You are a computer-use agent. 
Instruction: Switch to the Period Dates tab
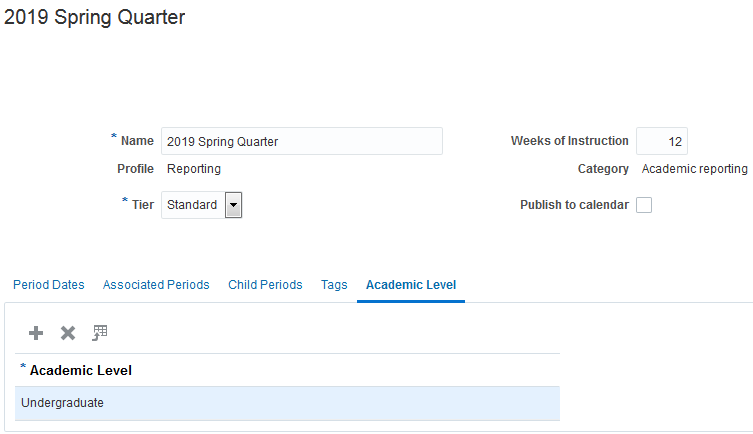pyautogui.click(x=49, y=285)
